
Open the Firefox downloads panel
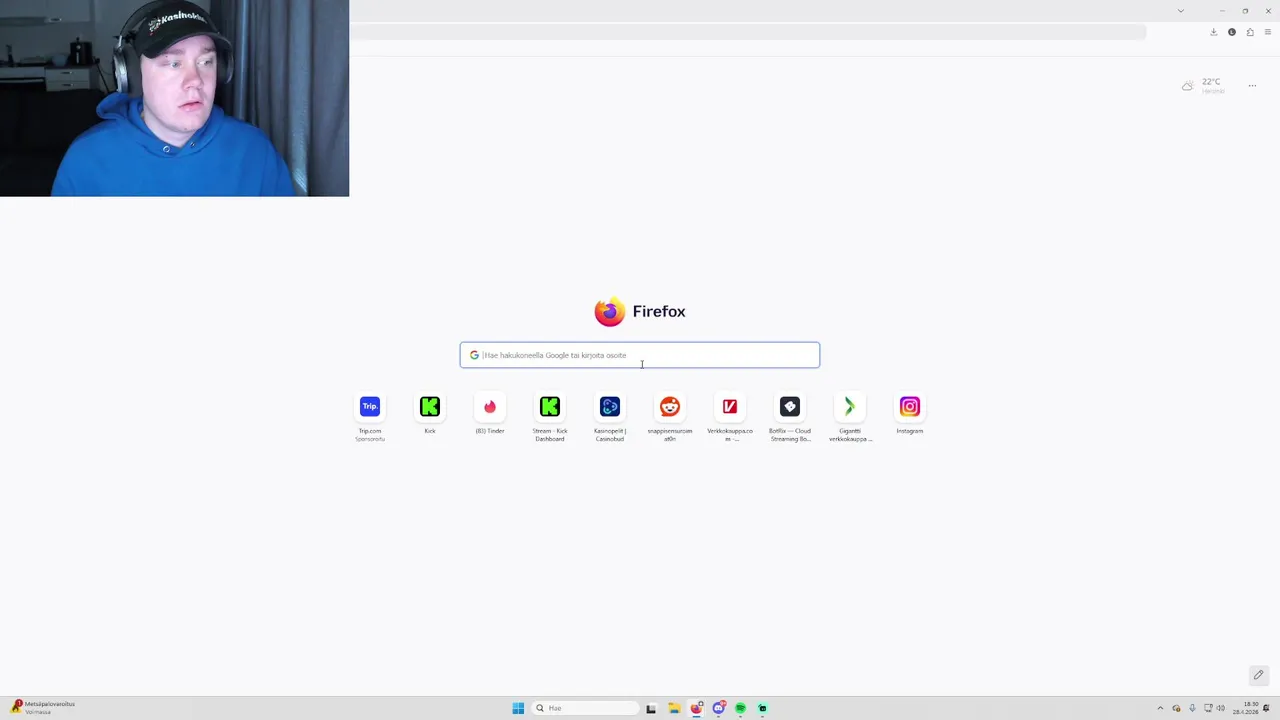(x=1213, y=32)
